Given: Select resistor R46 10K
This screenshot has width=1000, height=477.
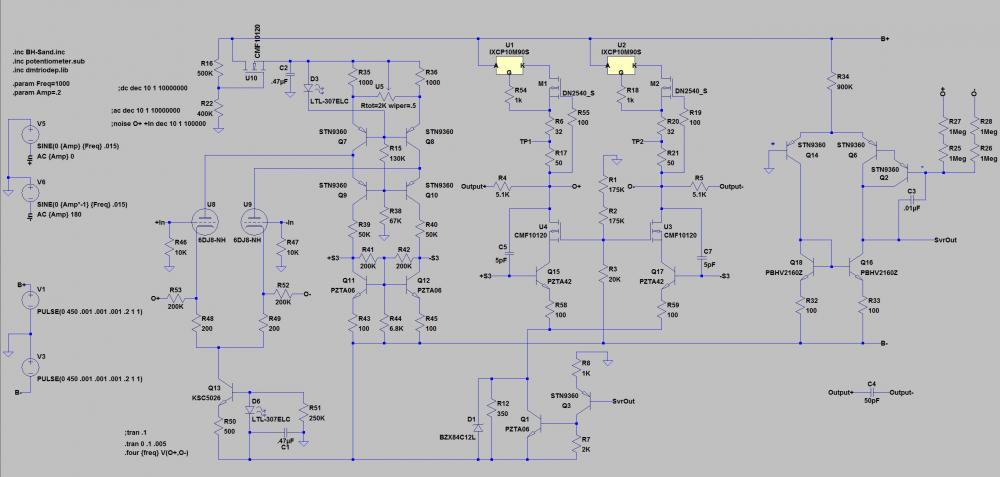Looking at the screenshot, I should 168,247.
